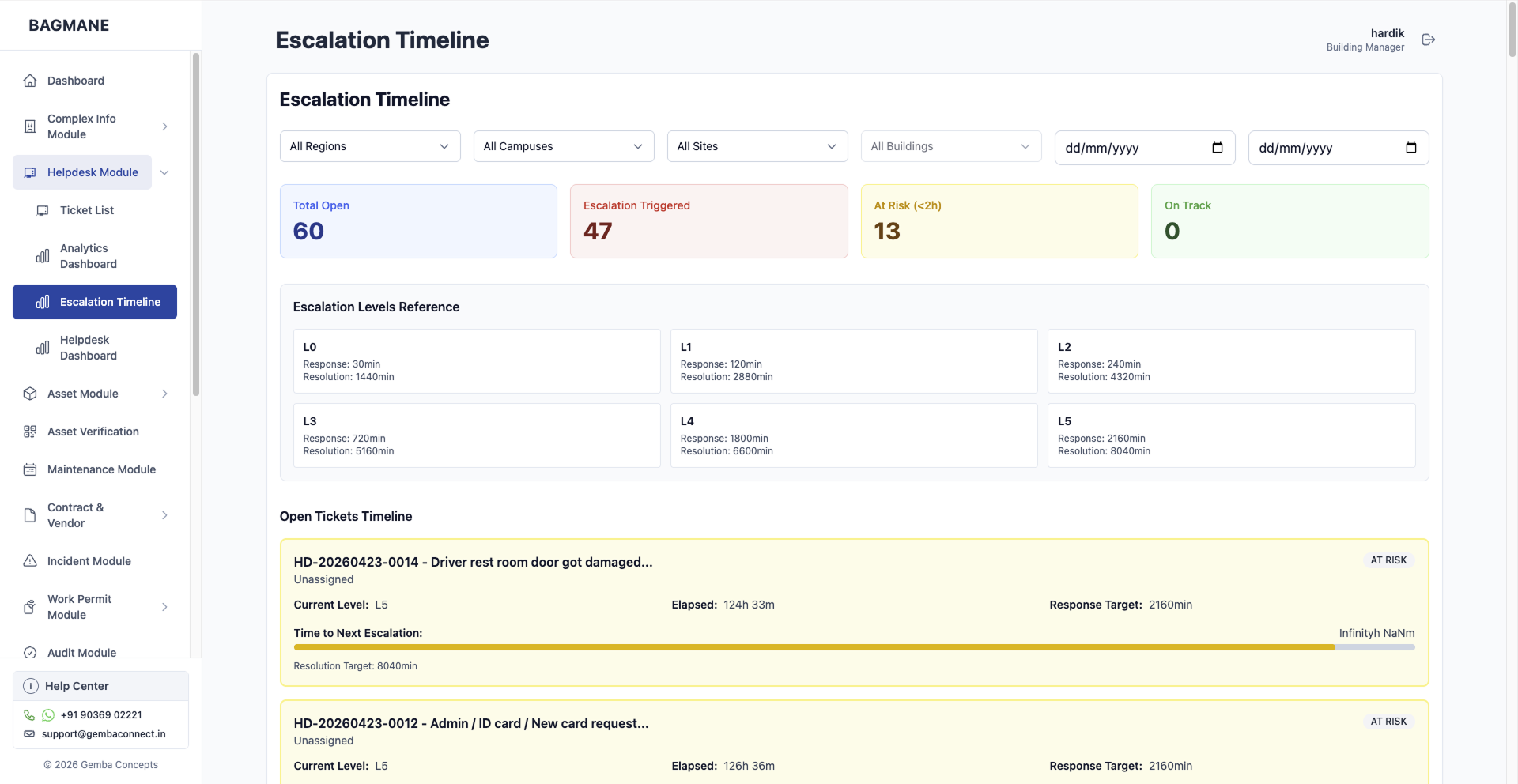Open the All Sites dropdown

tap(757, 146)
